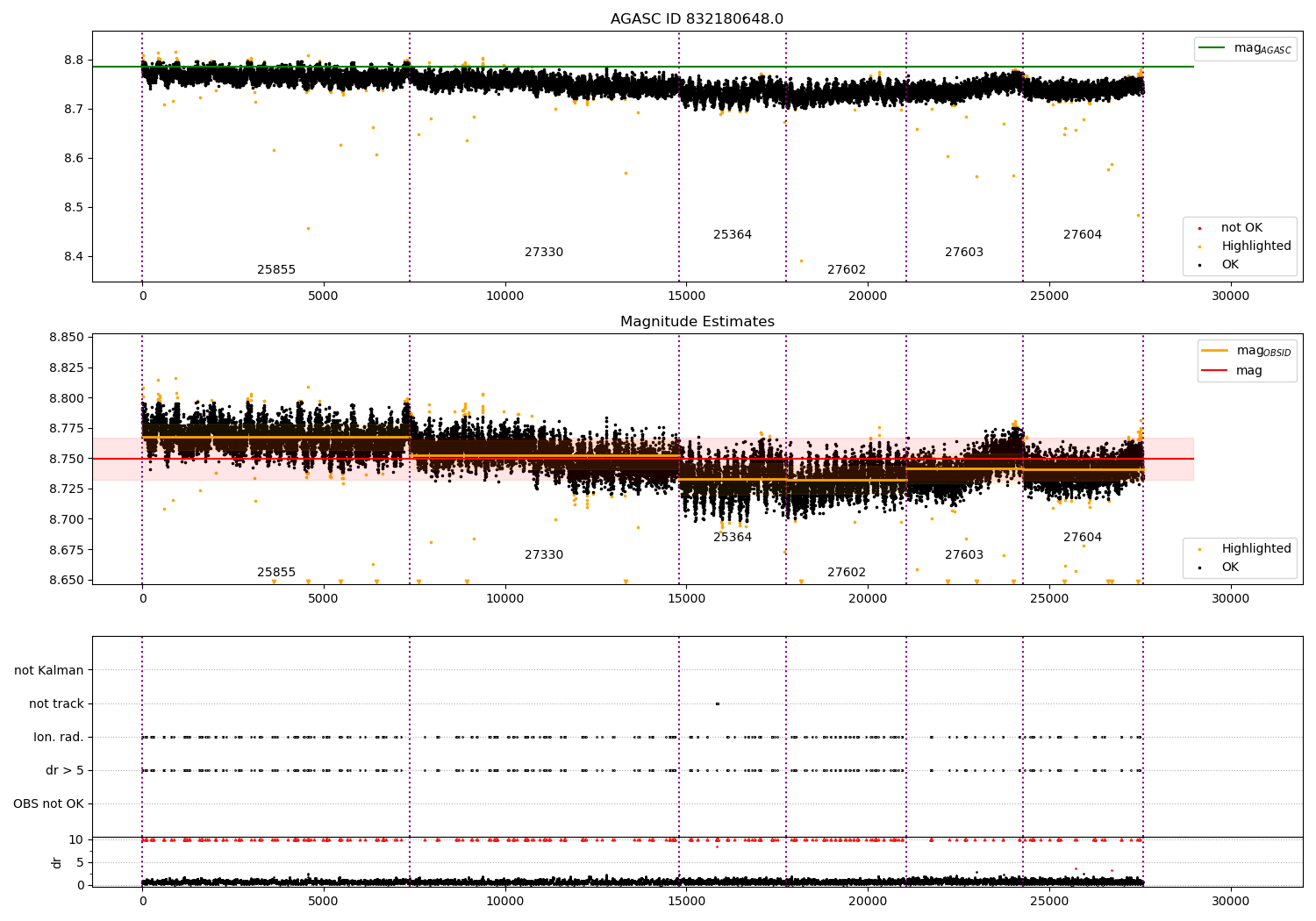Click obsid label 25855 in the top plot
1316x921 pixels.
(276, 270)
